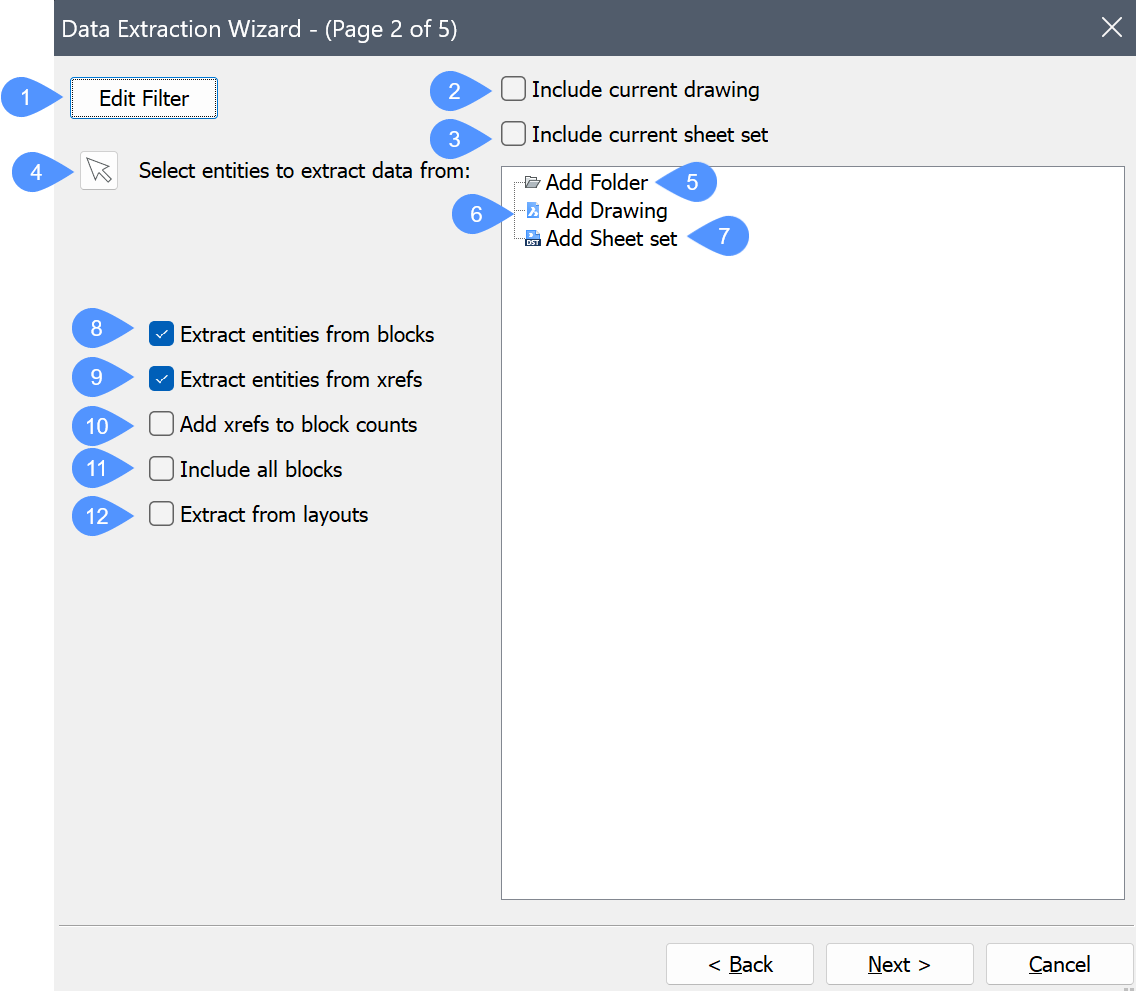The height and width of the screenshot is (991, 1136).
Task: Close the wizard with the X button
Action: (1111, 27)
